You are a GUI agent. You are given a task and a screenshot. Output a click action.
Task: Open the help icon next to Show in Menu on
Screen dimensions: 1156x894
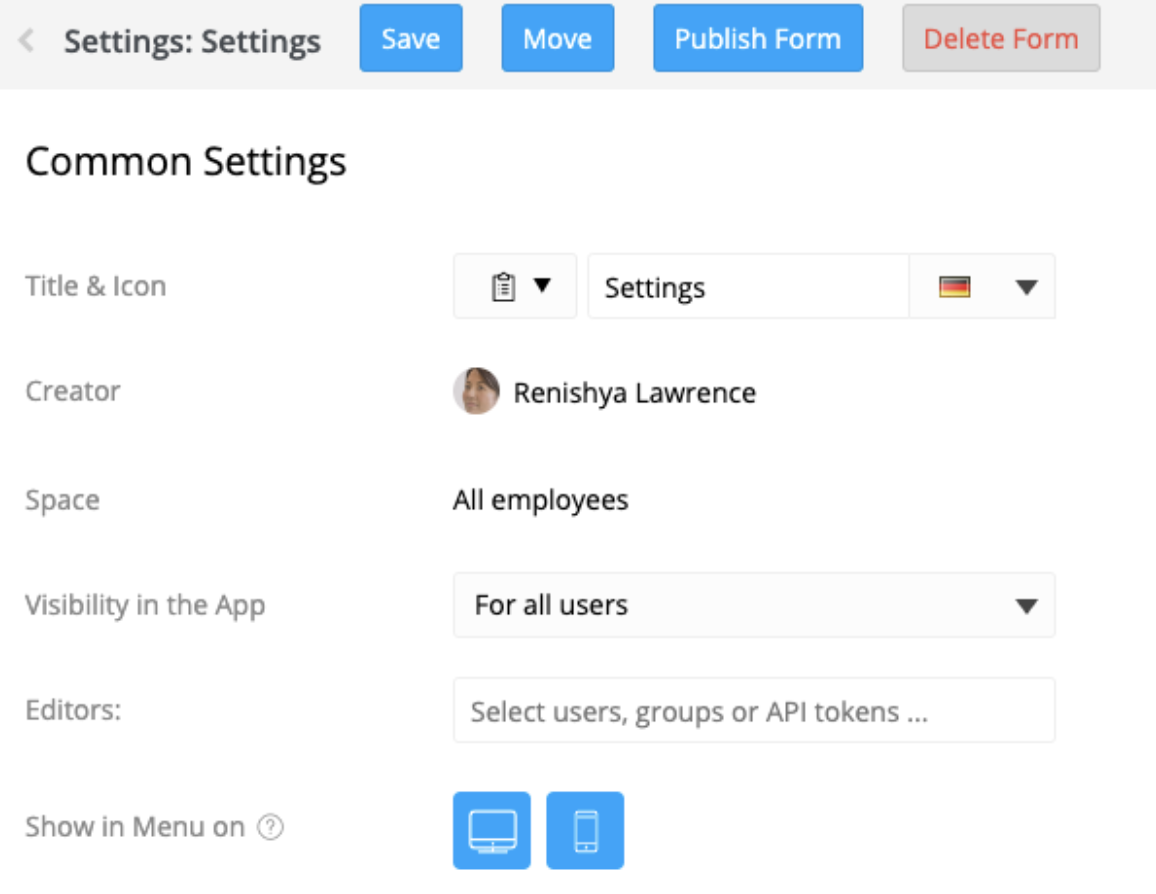pos(271,827)
